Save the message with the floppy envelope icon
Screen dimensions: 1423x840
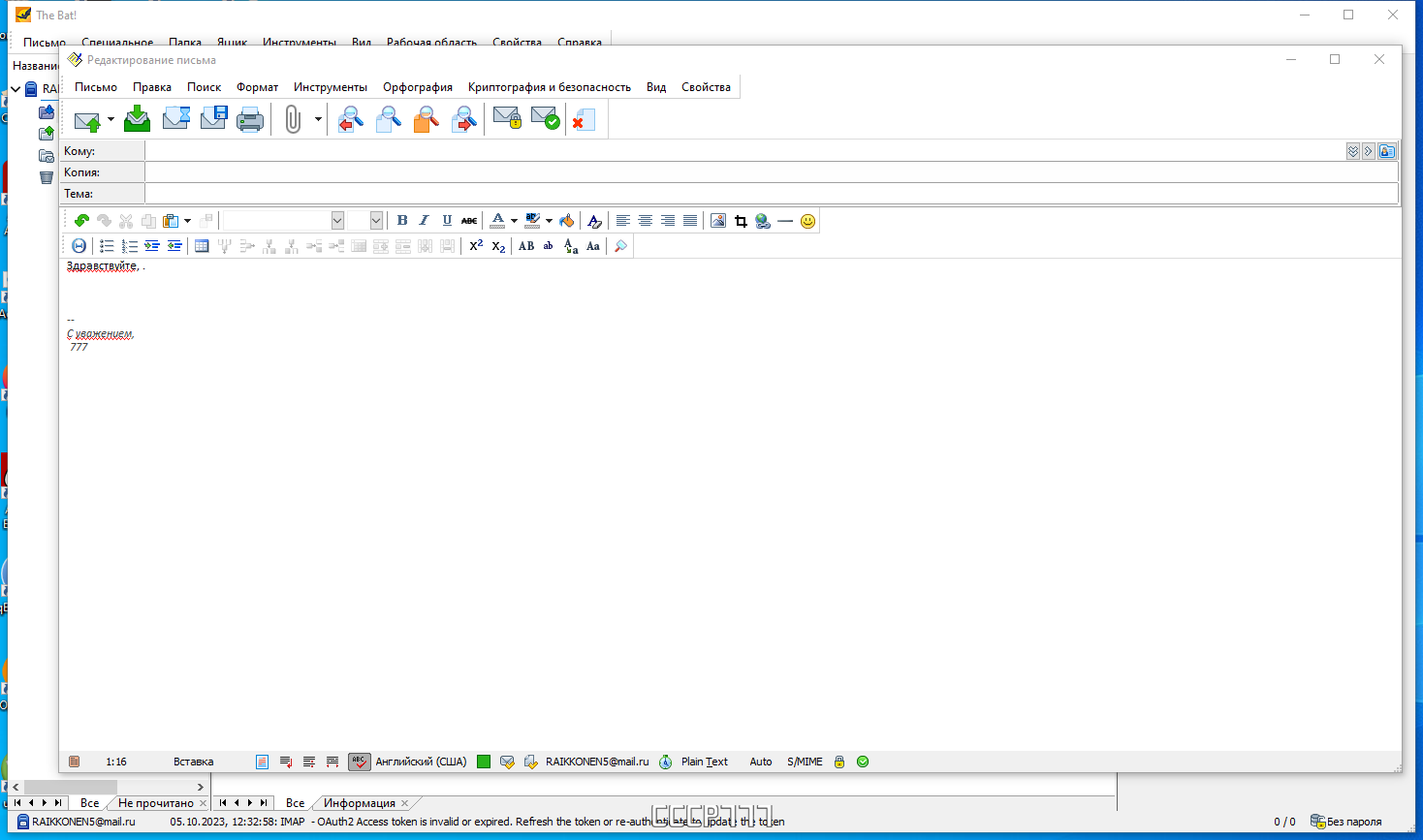pos(213,119)
